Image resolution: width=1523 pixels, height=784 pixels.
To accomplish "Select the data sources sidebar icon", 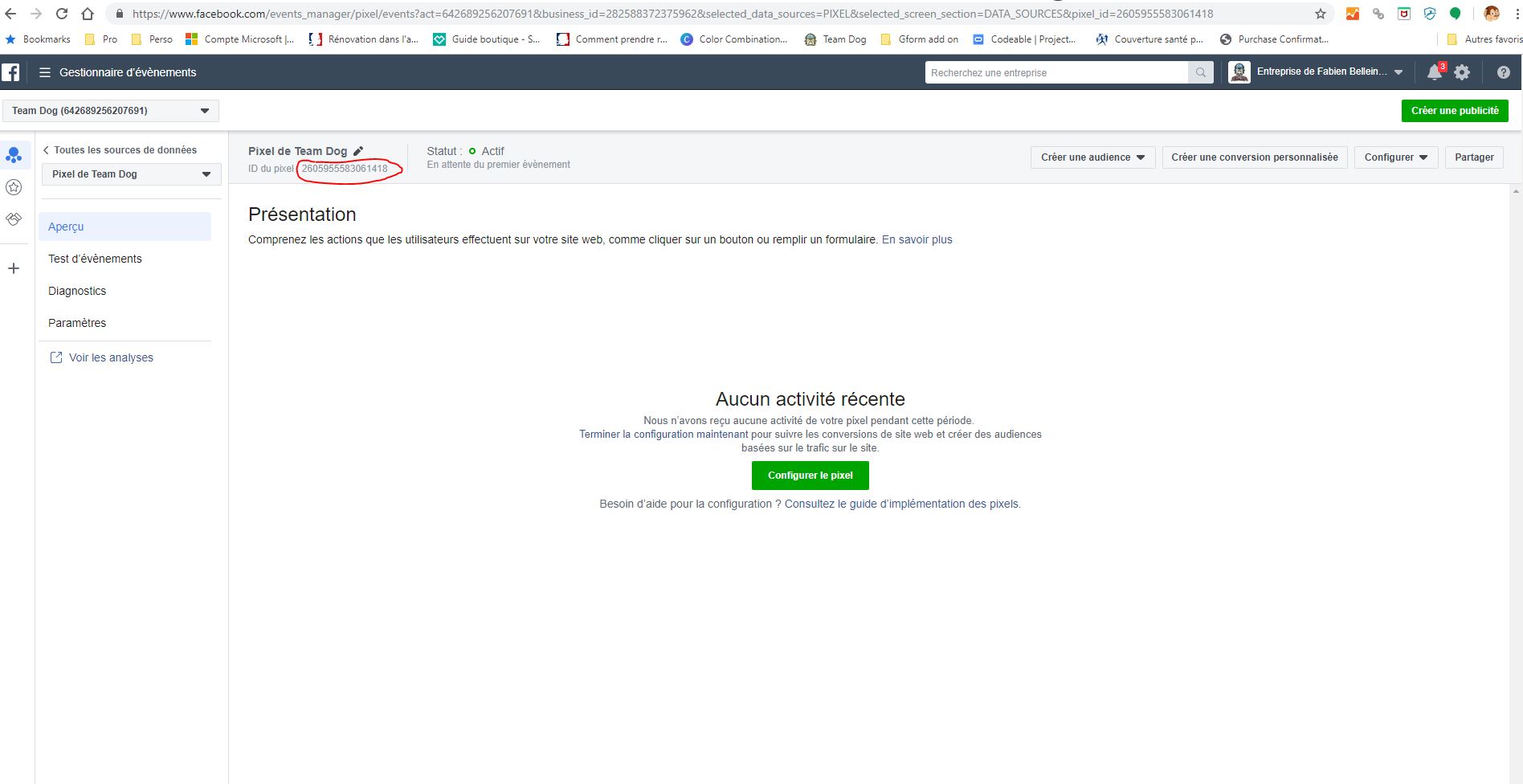I will pos(14,155).
